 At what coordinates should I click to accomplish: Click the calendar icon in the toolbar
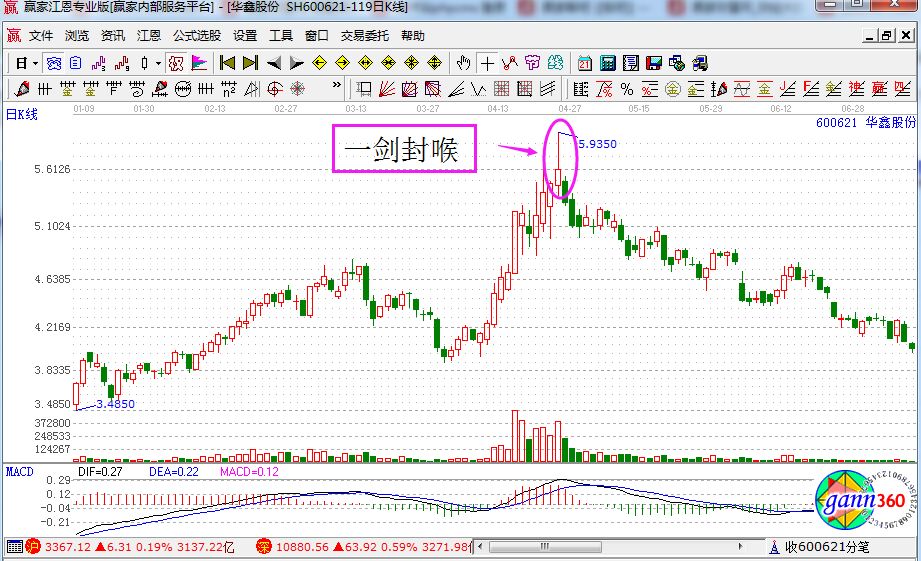[585, 63]
